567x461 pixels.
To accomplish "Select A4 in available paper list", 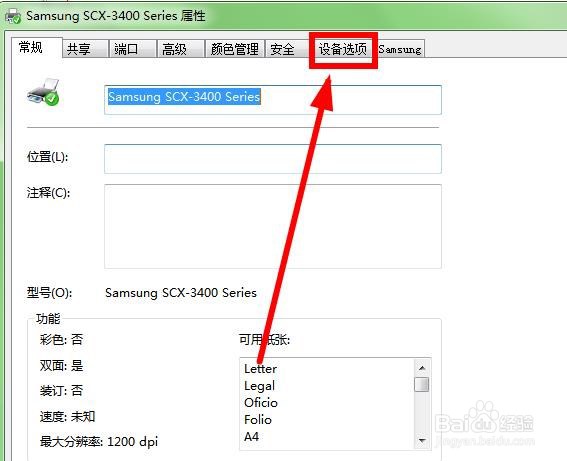I will pyautogui.click(x=251, y=436).
